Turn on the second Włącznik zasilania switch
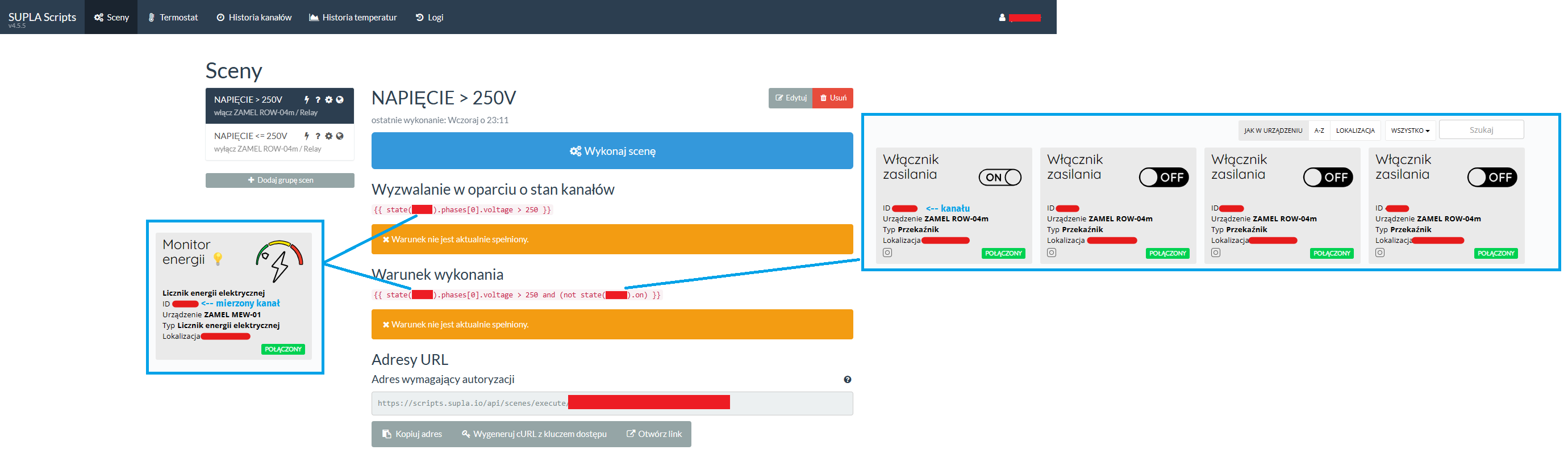1568x454 pixels. [1164, 178]
